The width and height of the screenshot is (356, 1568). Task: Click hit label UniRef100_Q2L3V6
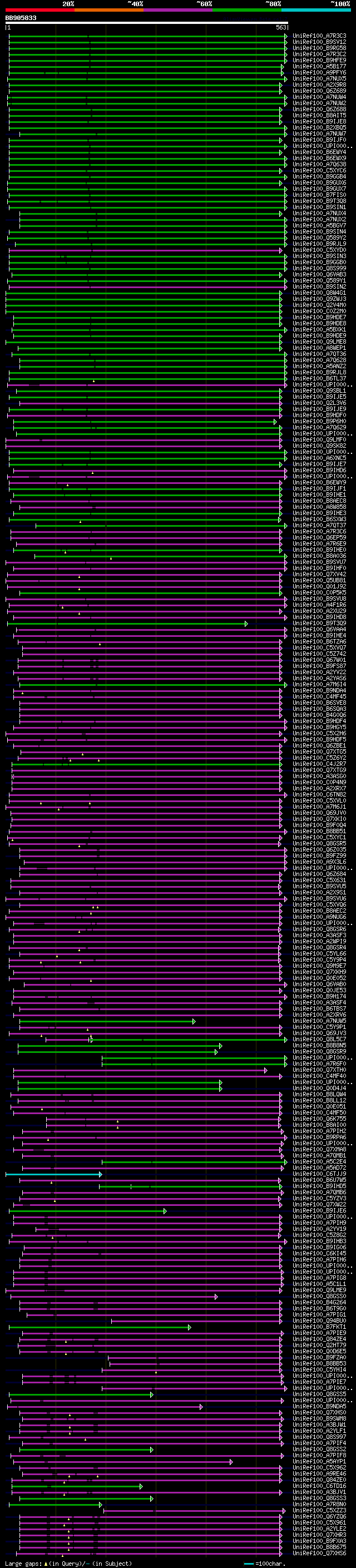319,403
